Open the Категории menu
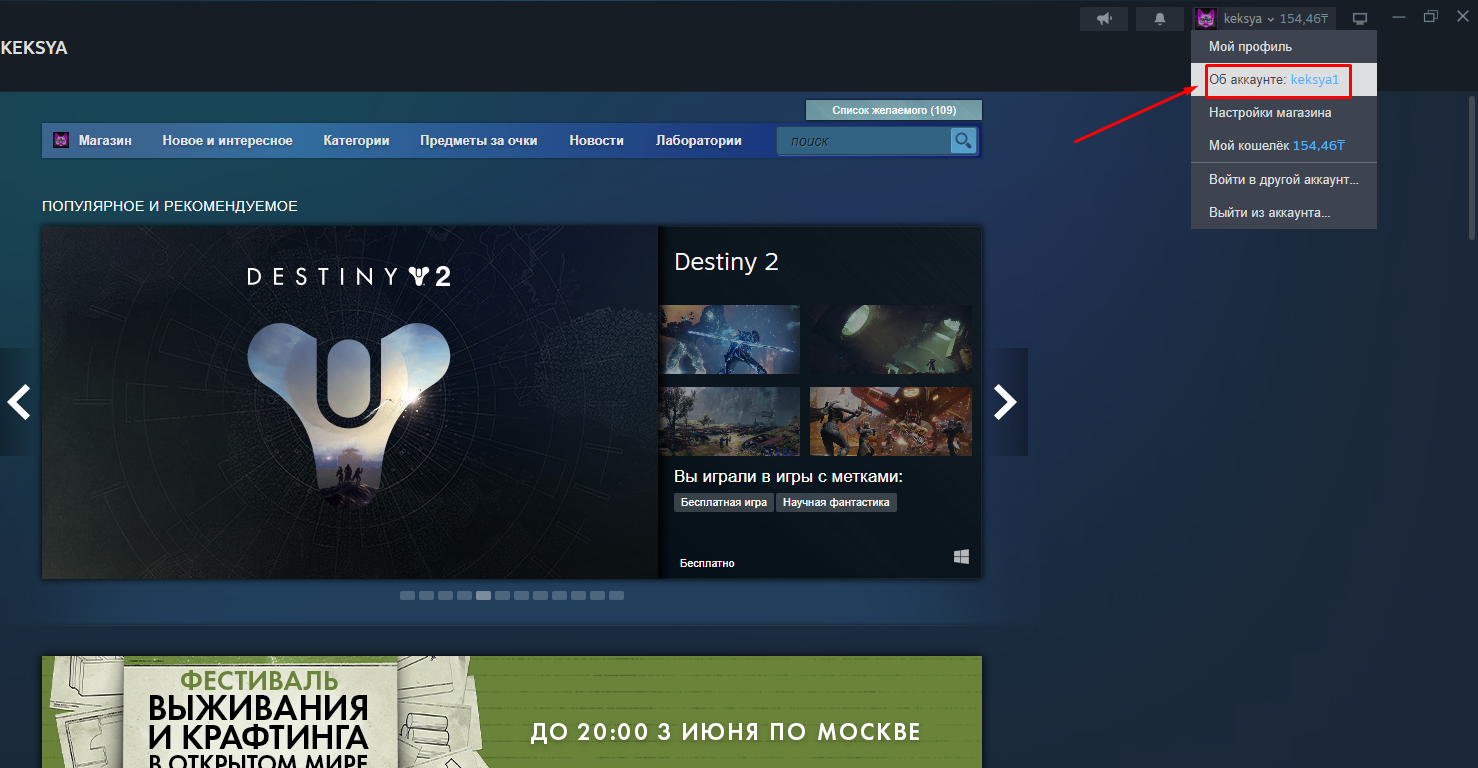Viewport: 1478px width, 768px height. click(356, 141)
